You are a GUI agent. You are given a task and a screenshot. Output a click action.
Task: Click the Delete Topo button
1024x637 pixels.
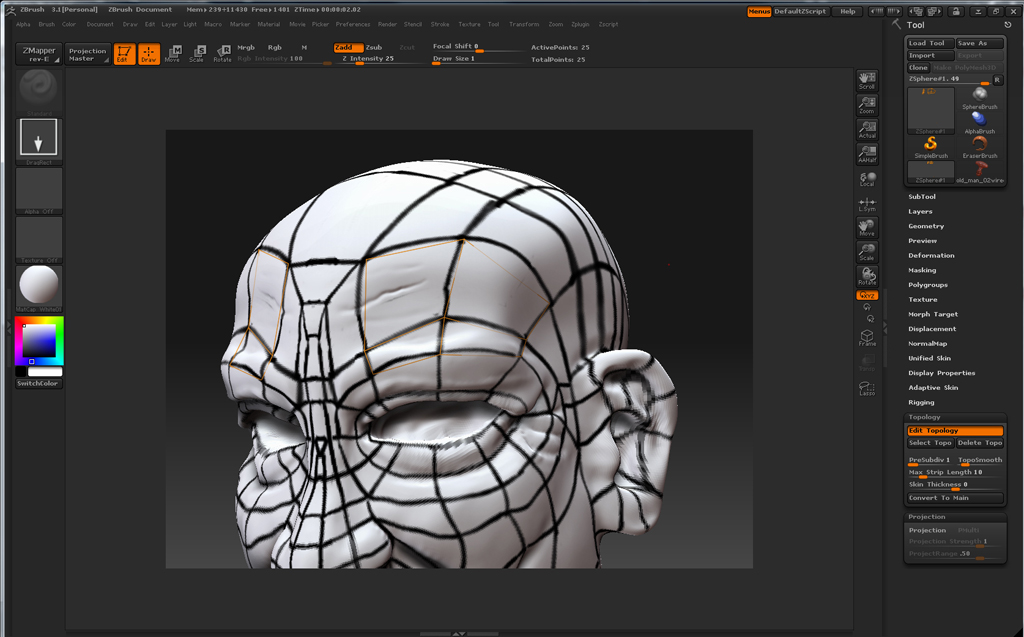(980, 443)
